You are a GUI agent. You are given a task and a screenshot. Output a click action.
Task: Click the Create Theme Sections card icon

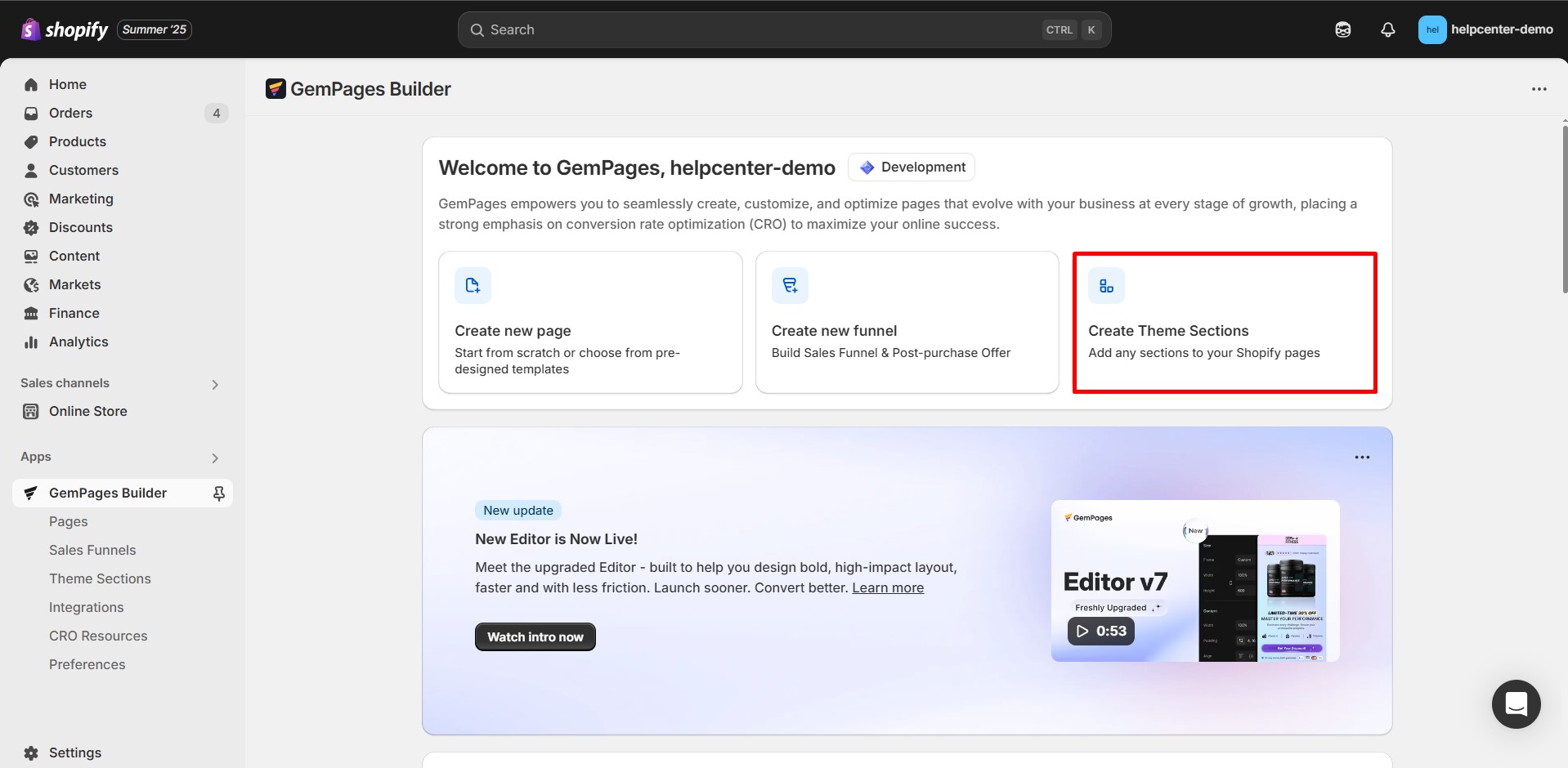click(1106, 284)
